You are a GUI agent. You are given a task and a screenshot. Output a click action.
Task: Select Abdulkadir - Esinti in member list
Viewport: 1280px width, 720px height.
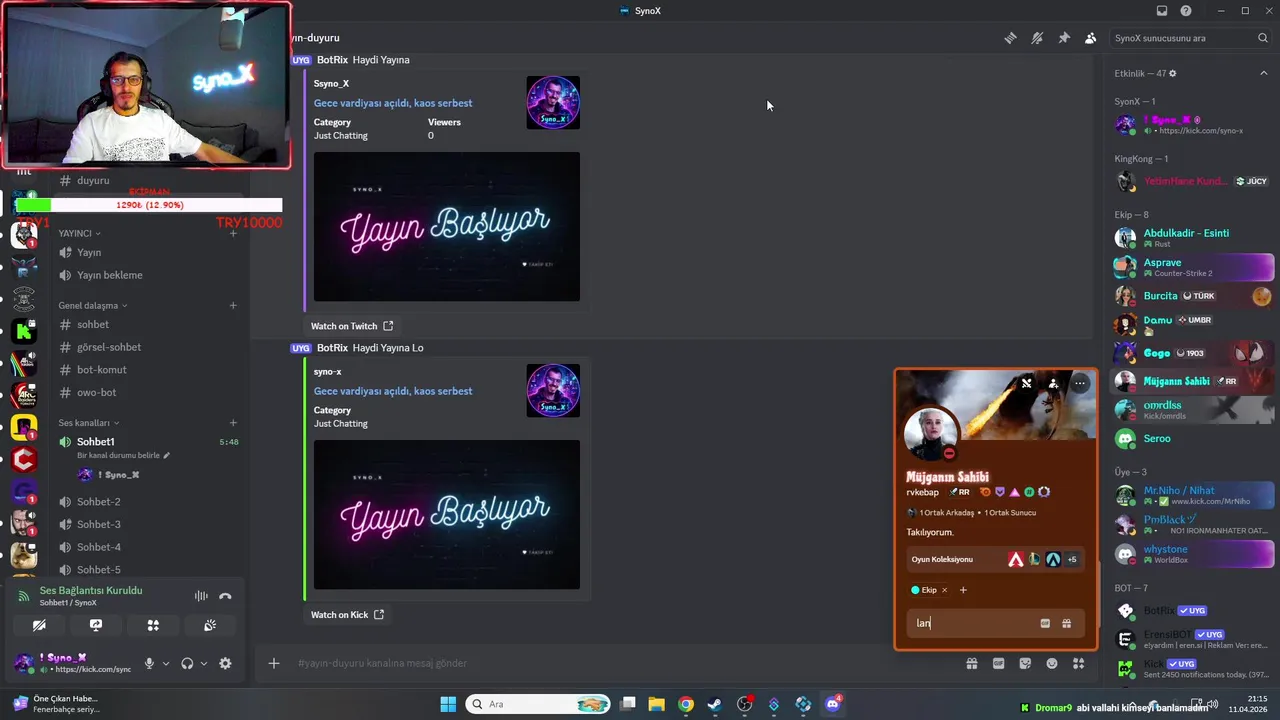(1193, 238)
